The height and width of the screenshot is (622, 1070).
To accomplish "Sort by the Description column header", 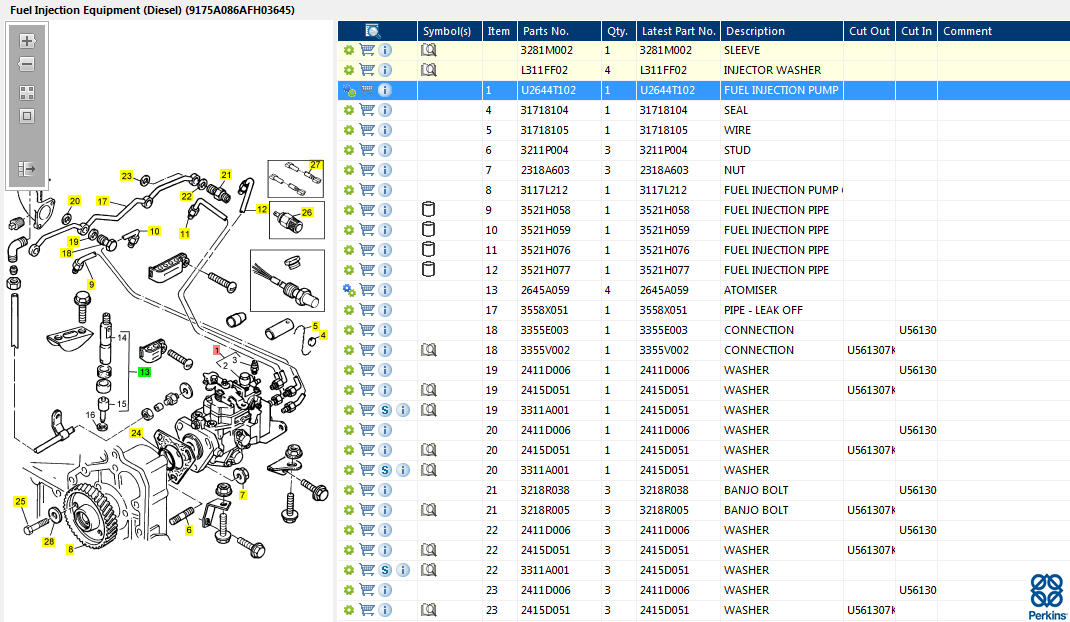I will pos(755,31).
